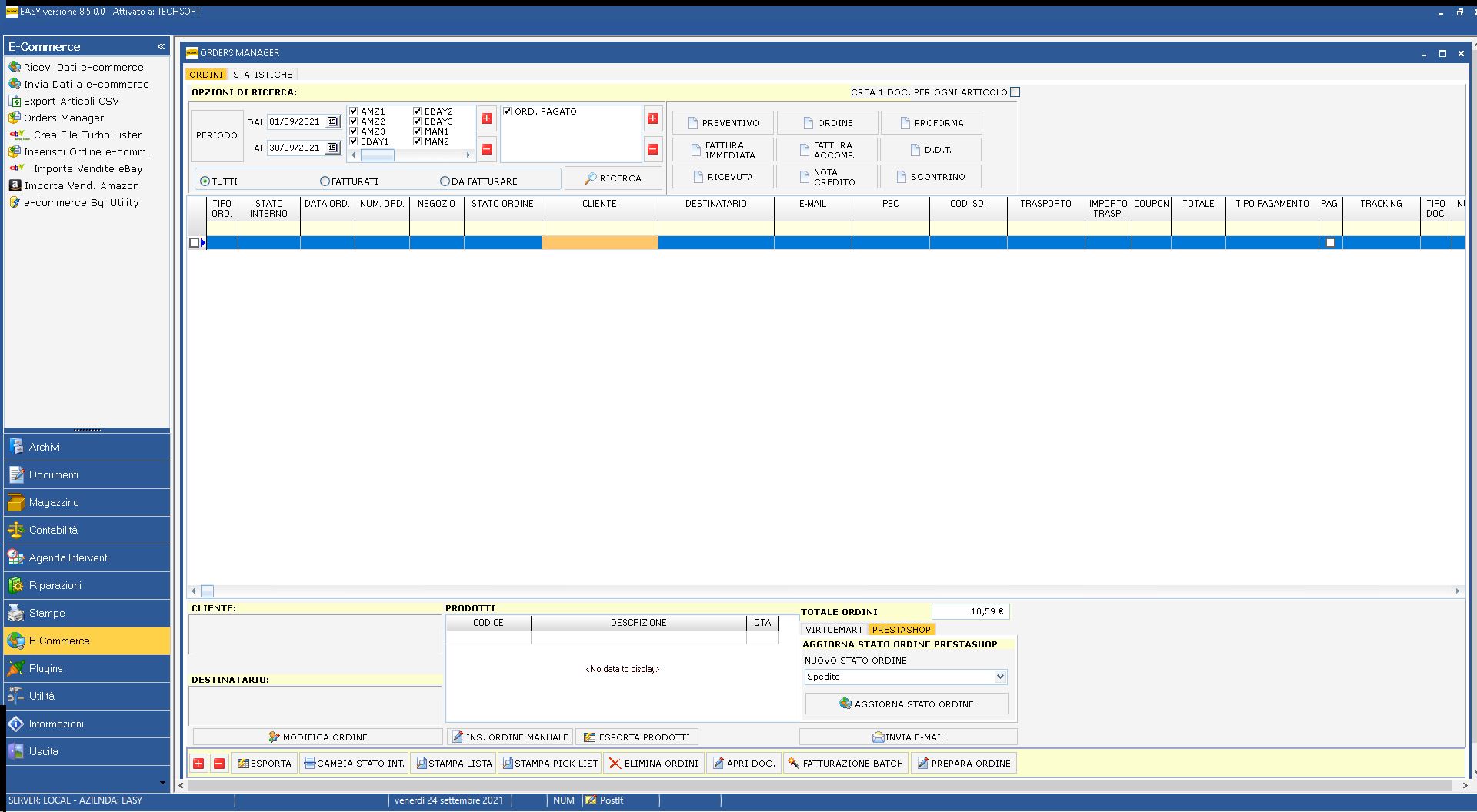Click the FATTURAZIONE BATCH button

click(845, 764)
